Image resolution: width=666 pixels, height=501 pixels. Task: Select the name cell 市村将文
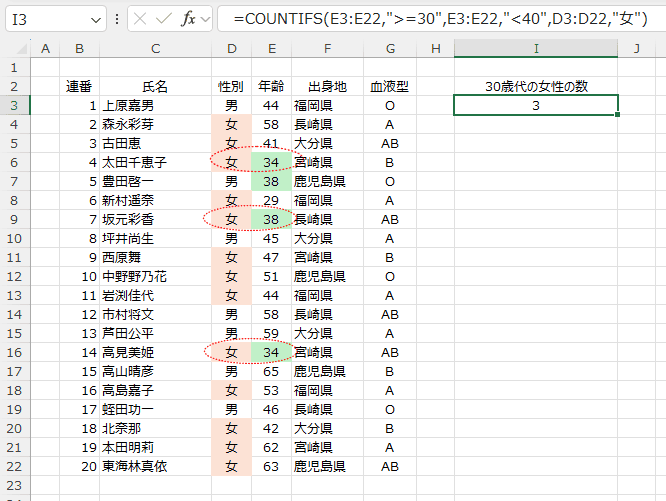point(155,315)
